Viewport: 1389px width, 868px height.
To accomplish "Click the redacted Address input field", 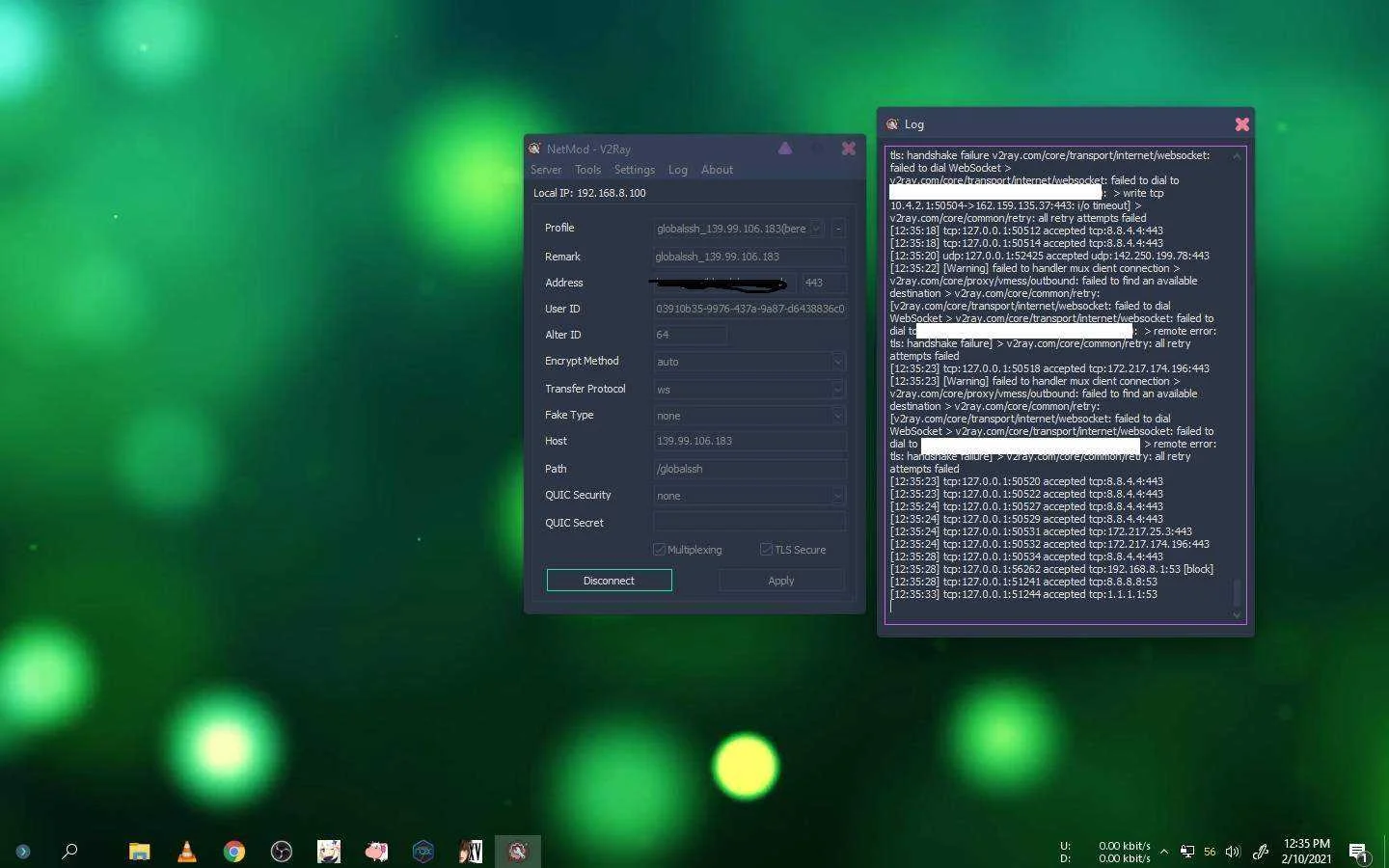I will coord(725,283).
